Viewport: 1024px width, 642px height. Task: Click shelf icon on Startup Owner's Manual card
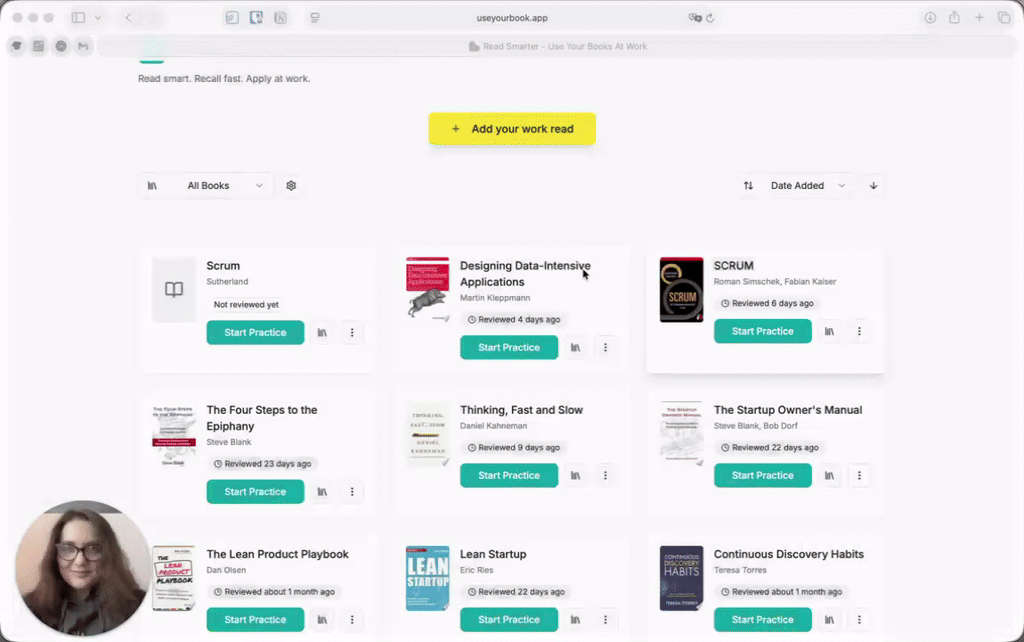829,475
